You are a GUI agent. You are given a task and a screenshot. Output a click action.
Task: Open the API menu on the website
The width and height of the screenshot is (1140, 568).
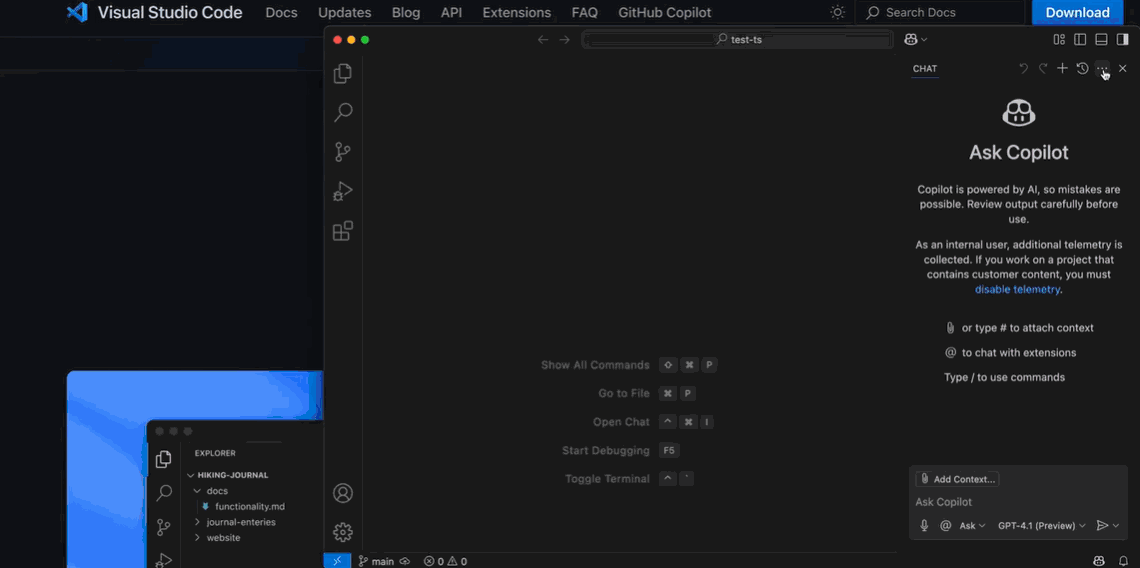[x=451, y=12]
